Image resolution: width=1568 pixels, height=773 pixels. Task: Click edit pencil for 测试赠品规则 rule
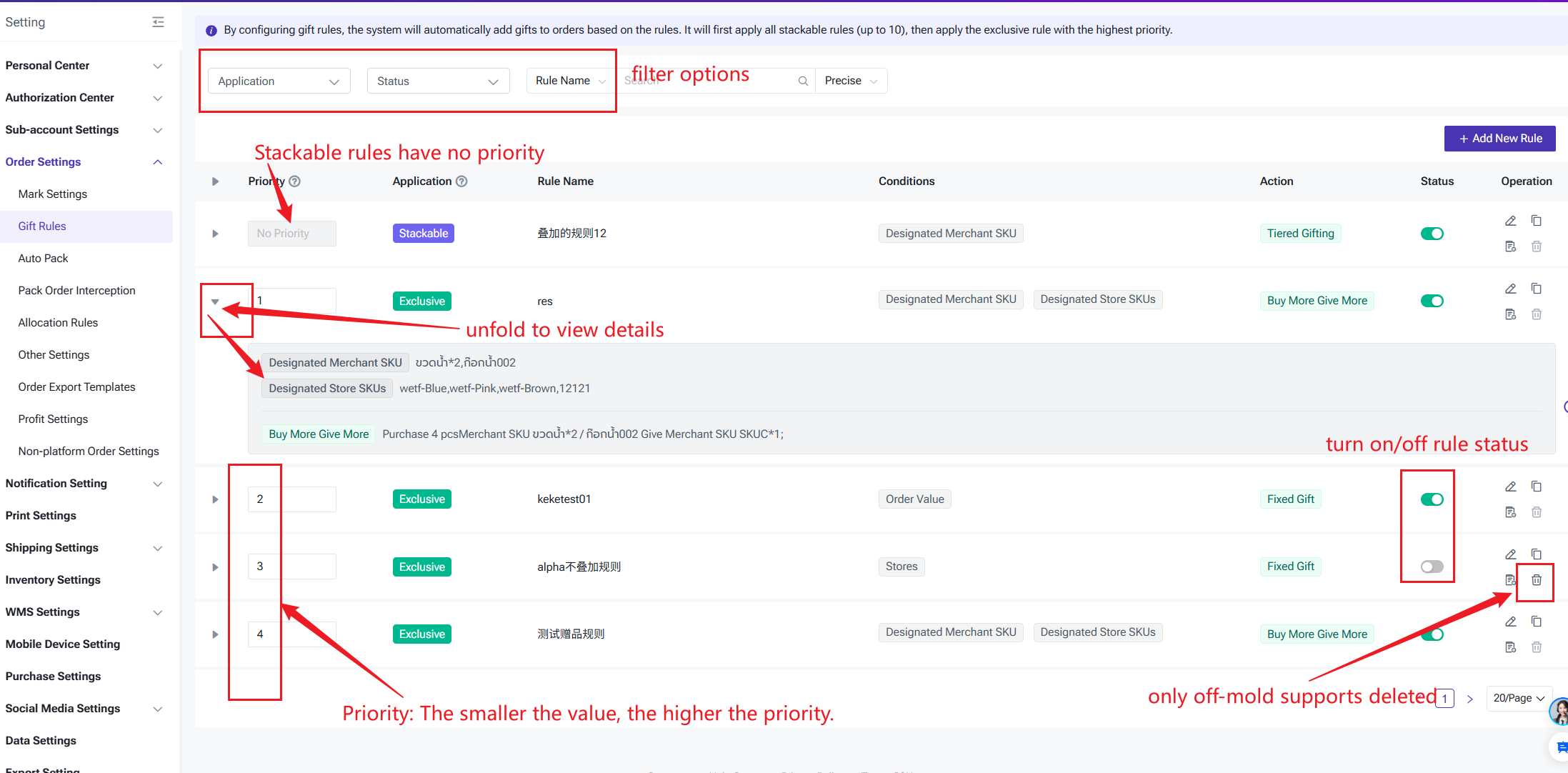(1510, 622)
